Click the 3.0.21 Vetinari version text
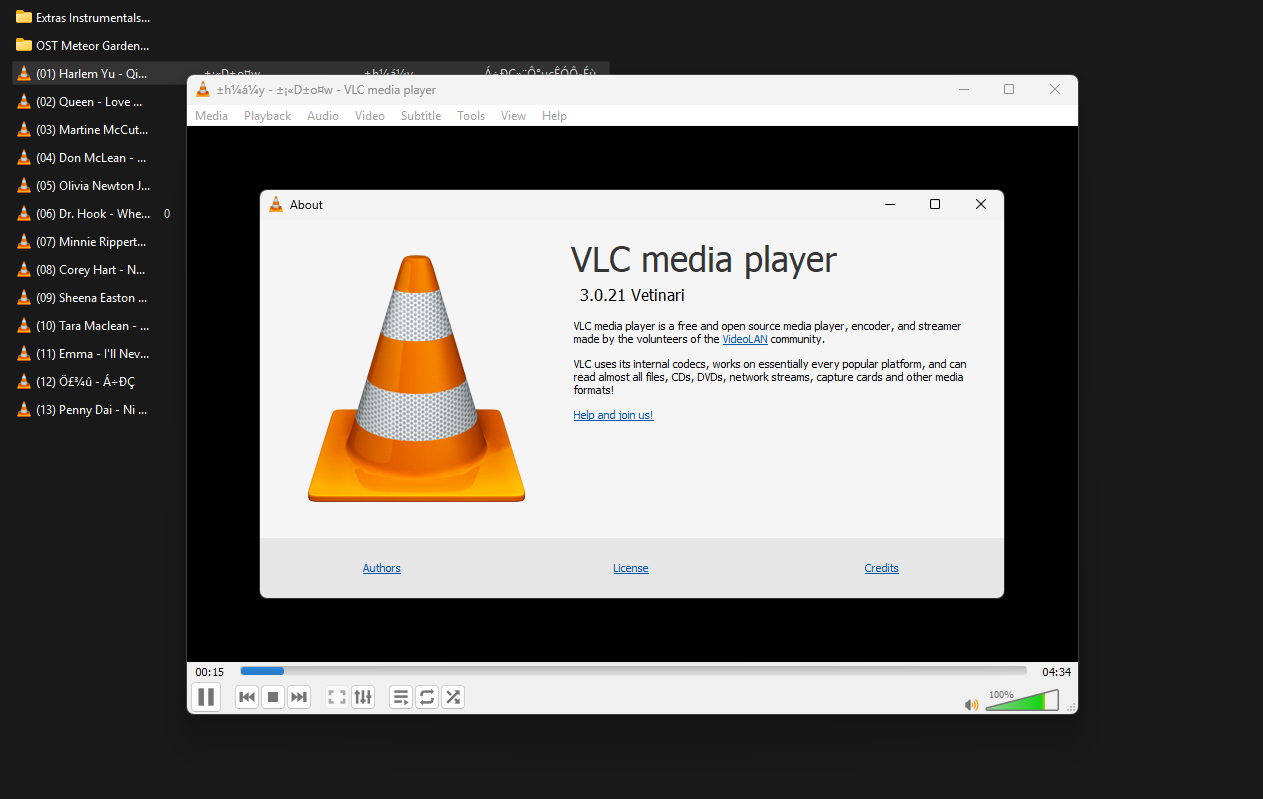This screenshot has height=799, width=1263. coord(632,296)
